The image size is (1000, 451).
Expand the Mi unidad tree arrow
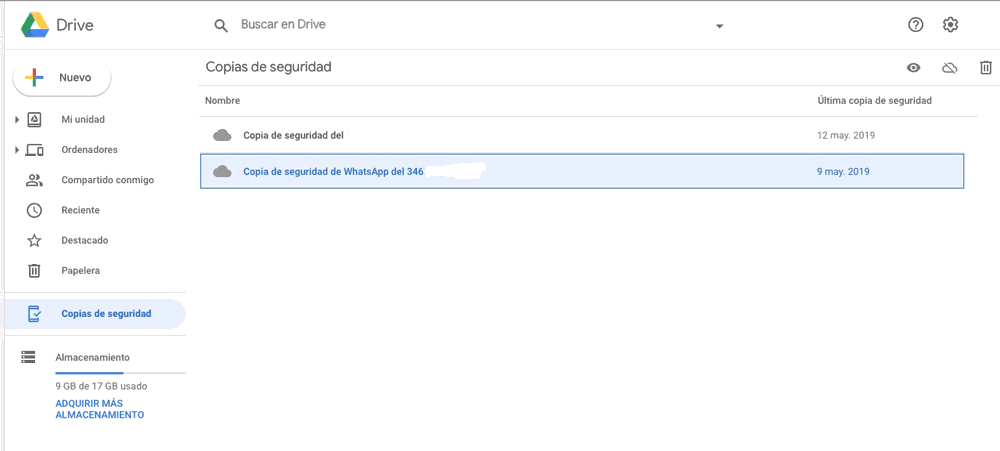pyautogui.click(x=17, y=120)
